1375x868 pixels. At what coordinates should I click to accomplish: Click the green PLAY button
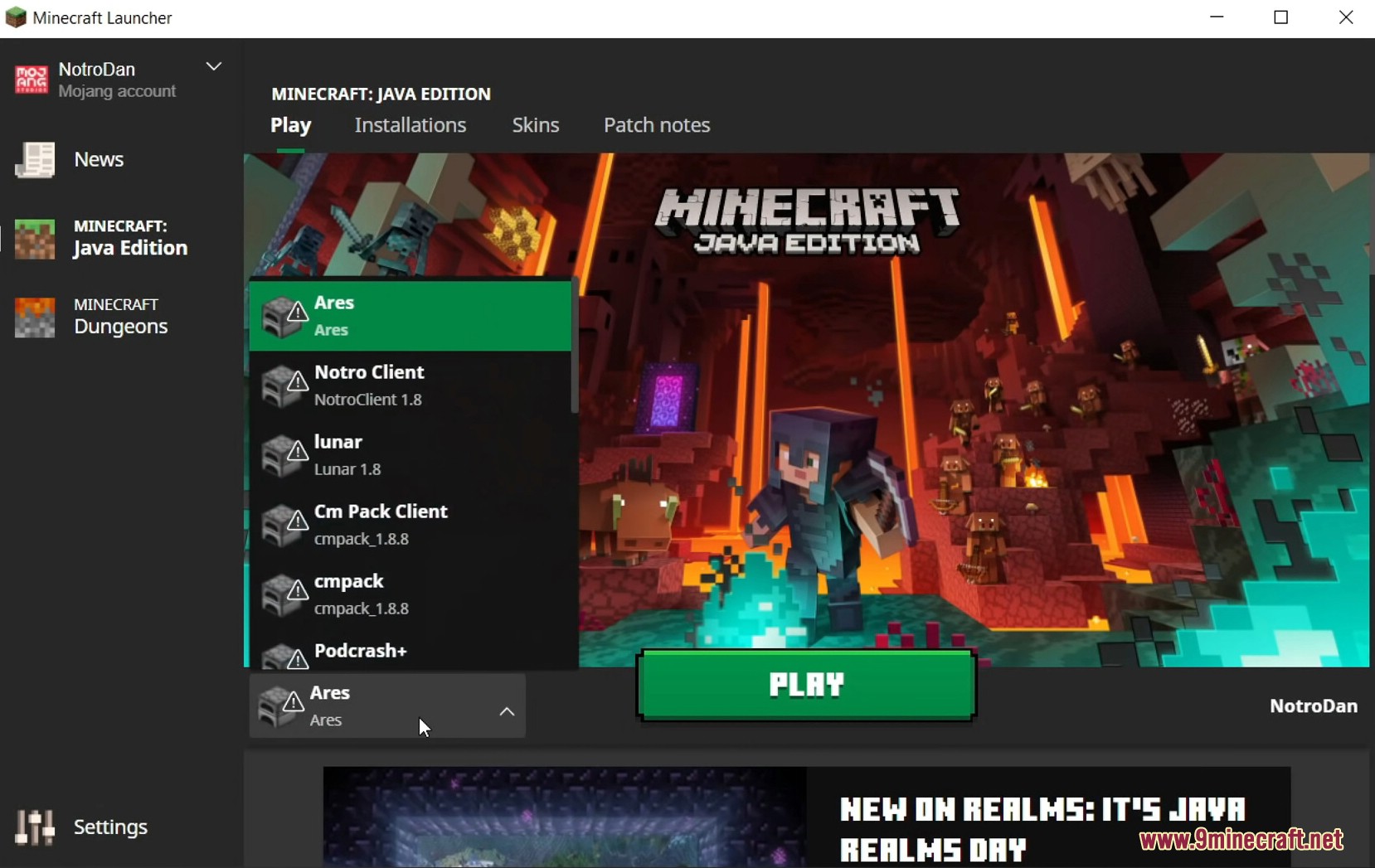point(807,685)
